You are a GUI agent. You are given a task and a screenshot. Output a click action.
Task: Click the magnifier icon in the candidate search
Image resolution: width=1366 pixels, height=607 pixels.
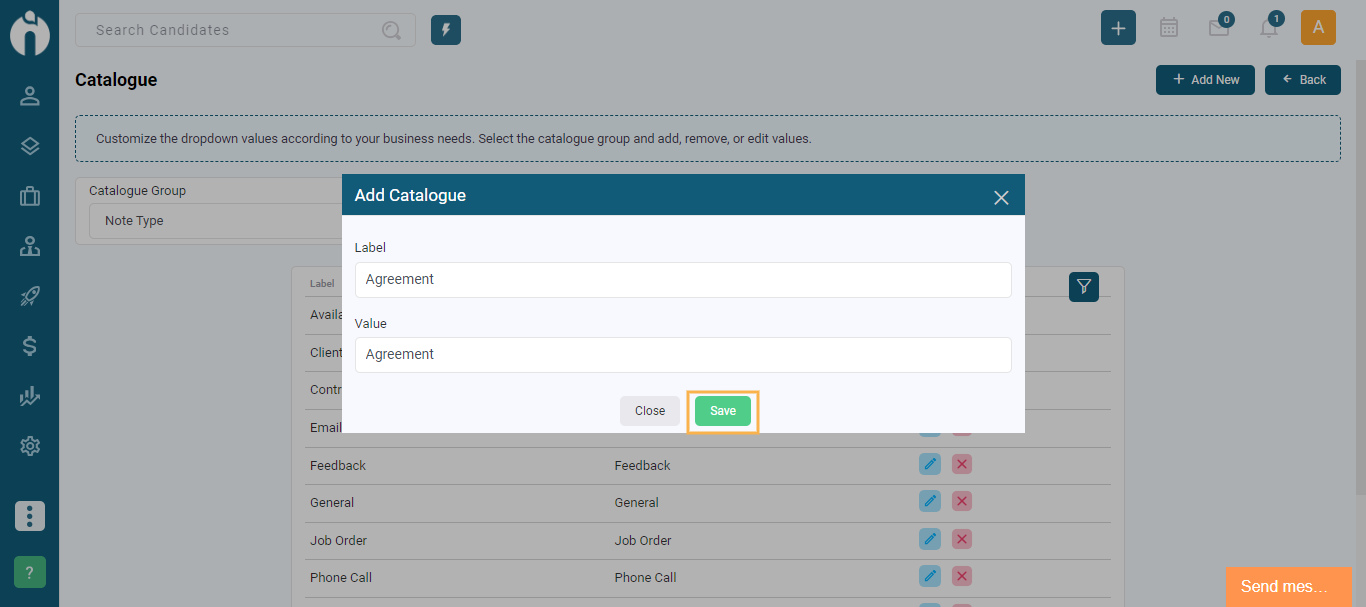391,30
